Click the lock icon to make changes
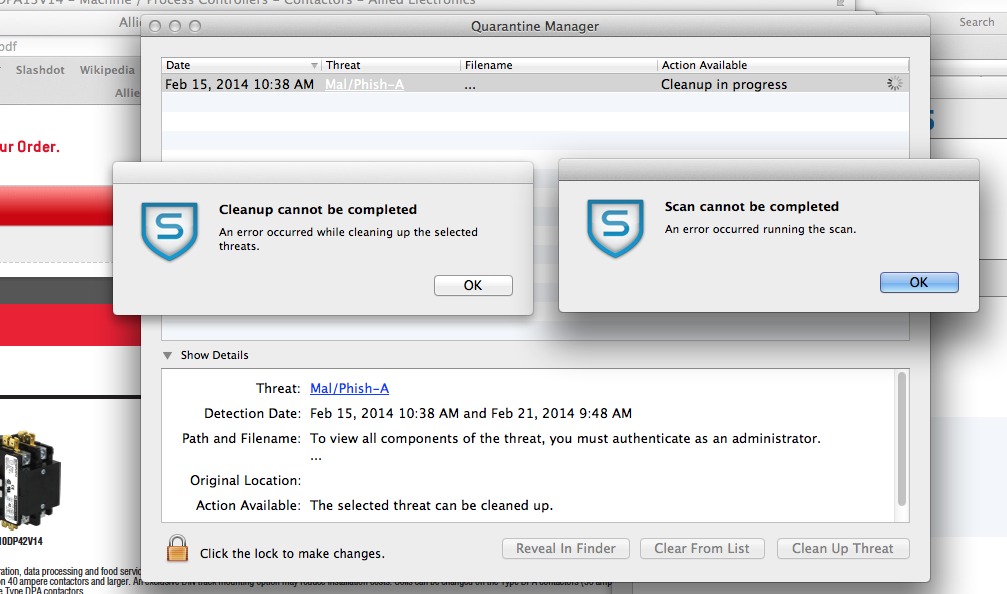The image size is (1007, 594). [177, 549]
